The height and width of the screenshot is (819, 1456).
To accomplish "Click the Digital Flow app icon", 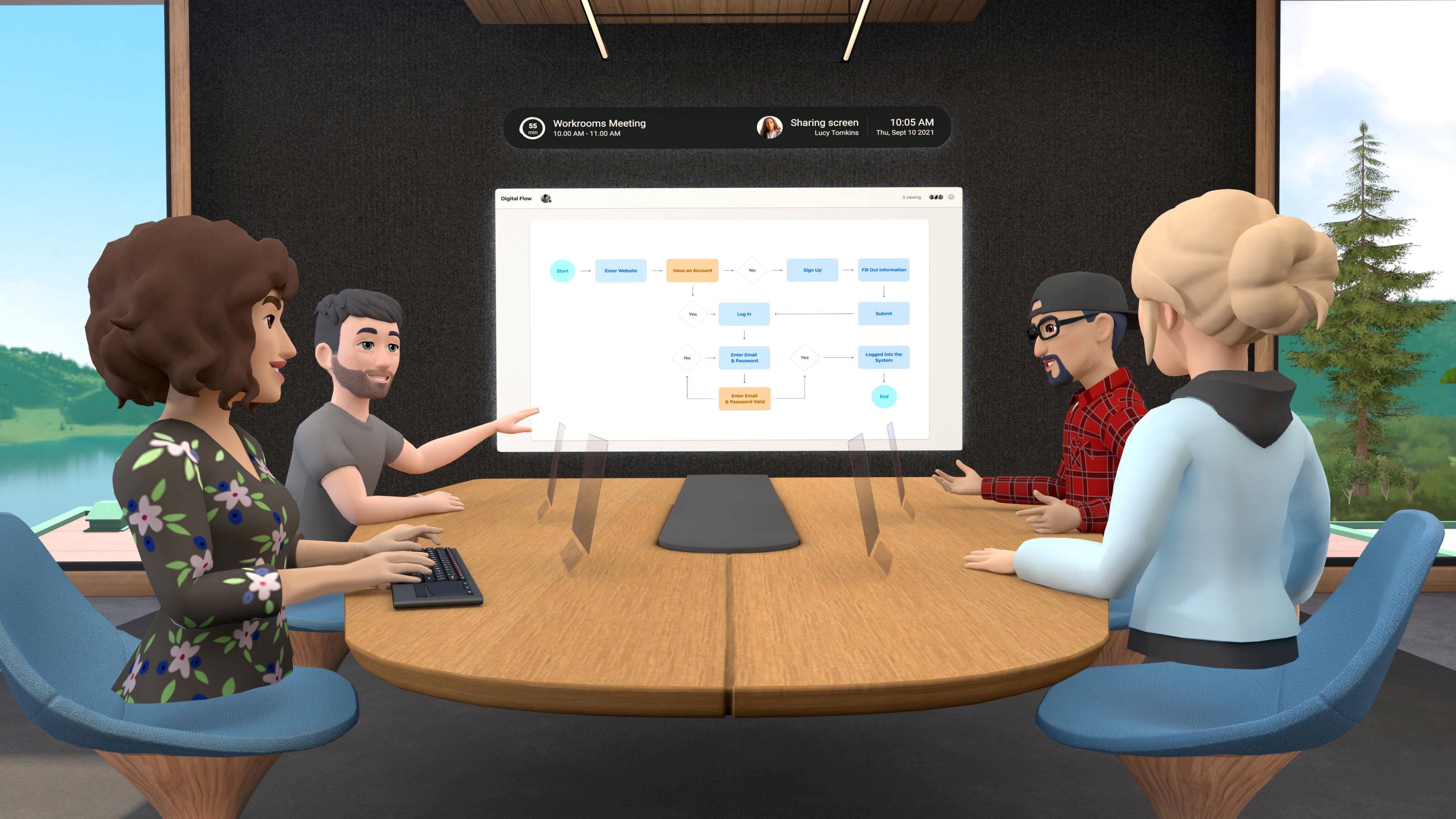I will 548,198.
